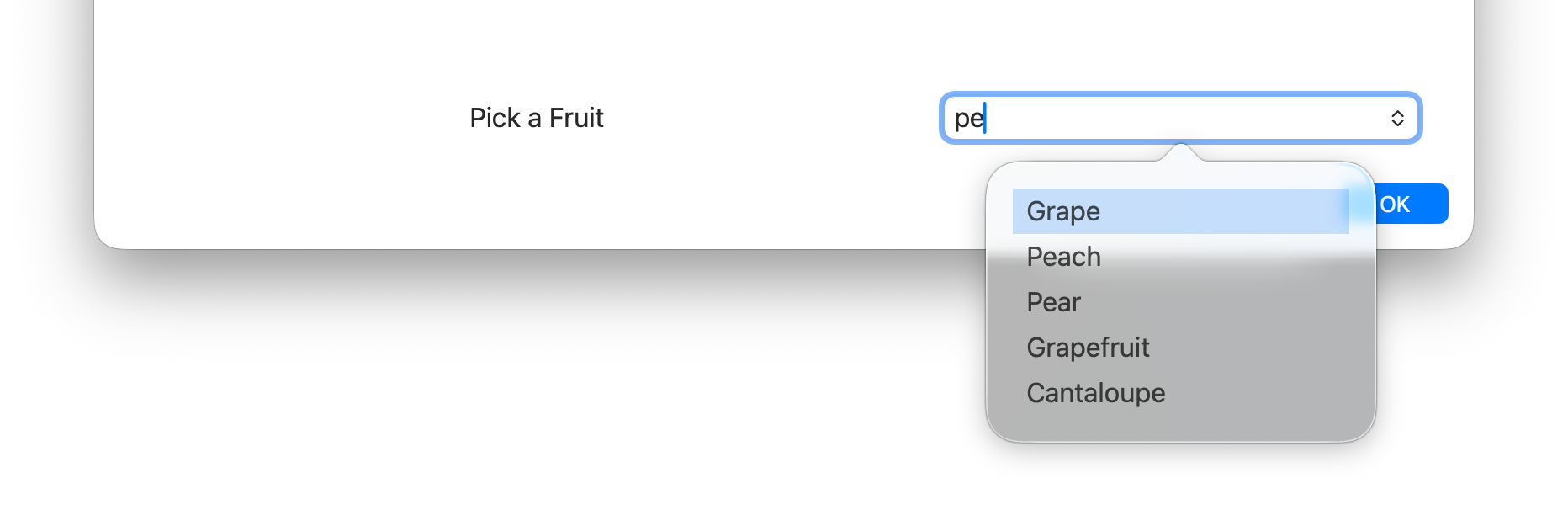The width and height of the screenshot is (1568, 510).
Task: Select the Grapefruit option
Action: click(x=1088, y=348)
